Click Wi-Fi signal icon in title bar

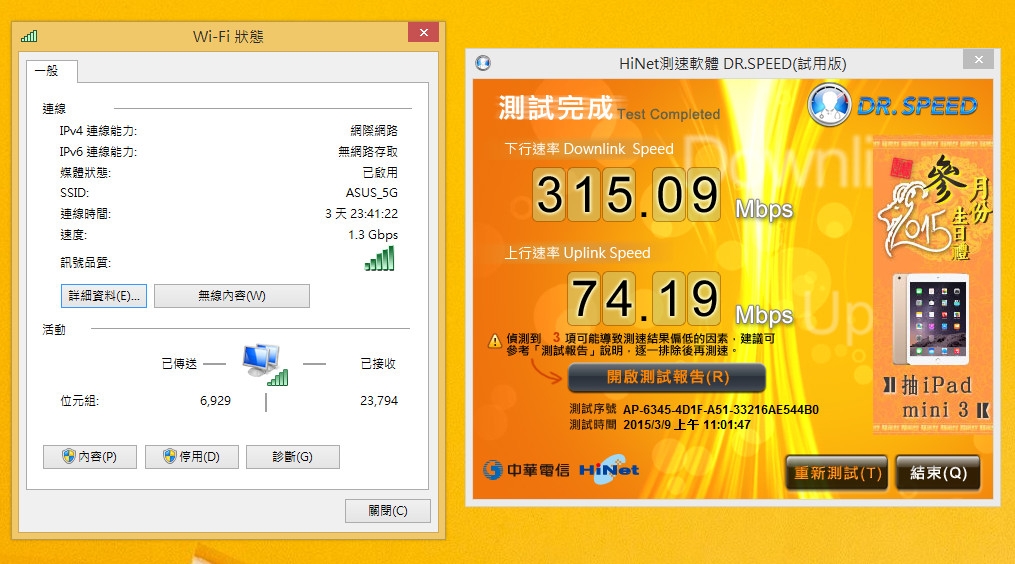click(29, 36)
